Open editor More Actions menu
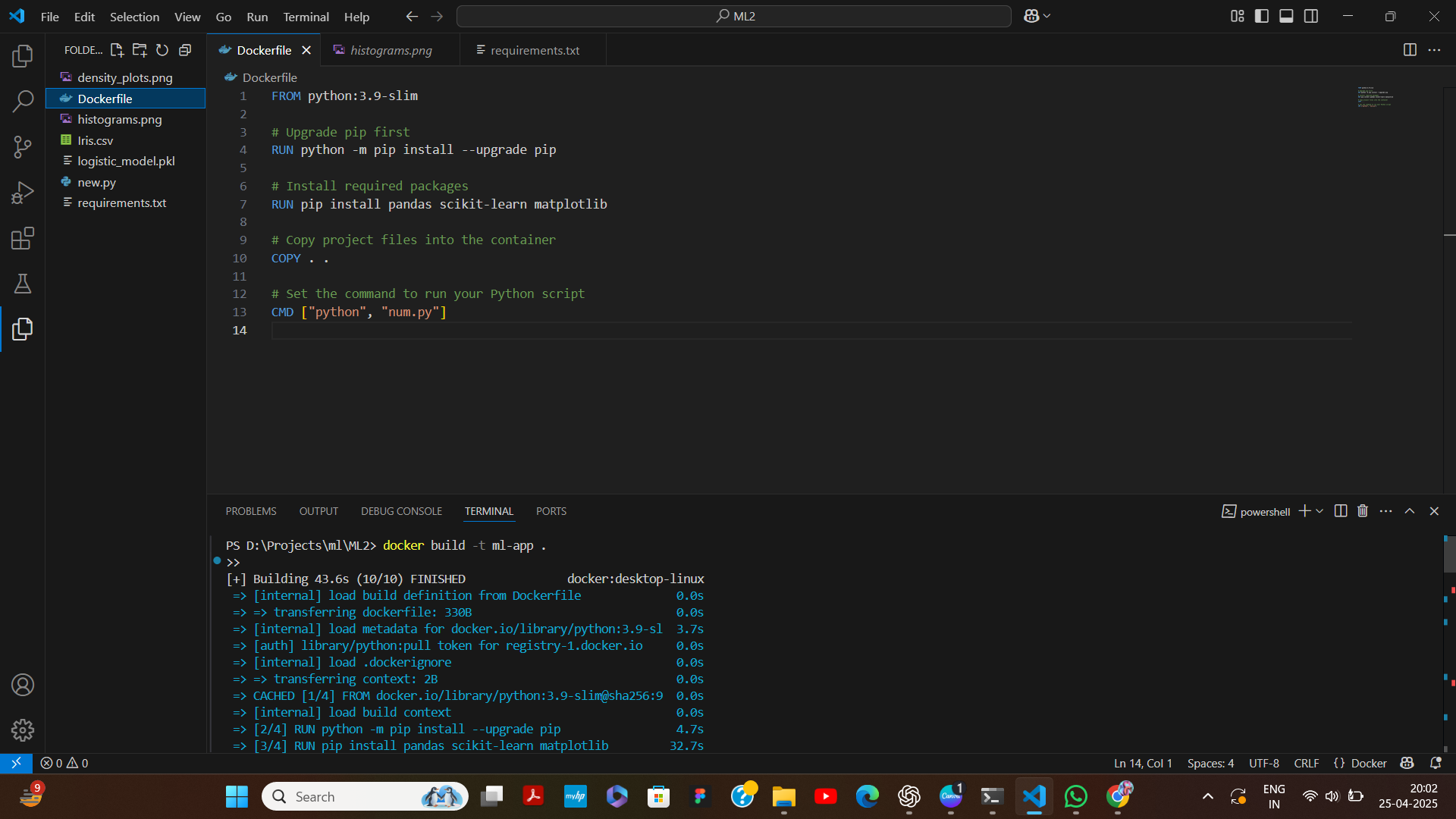 pos(1434,50)
